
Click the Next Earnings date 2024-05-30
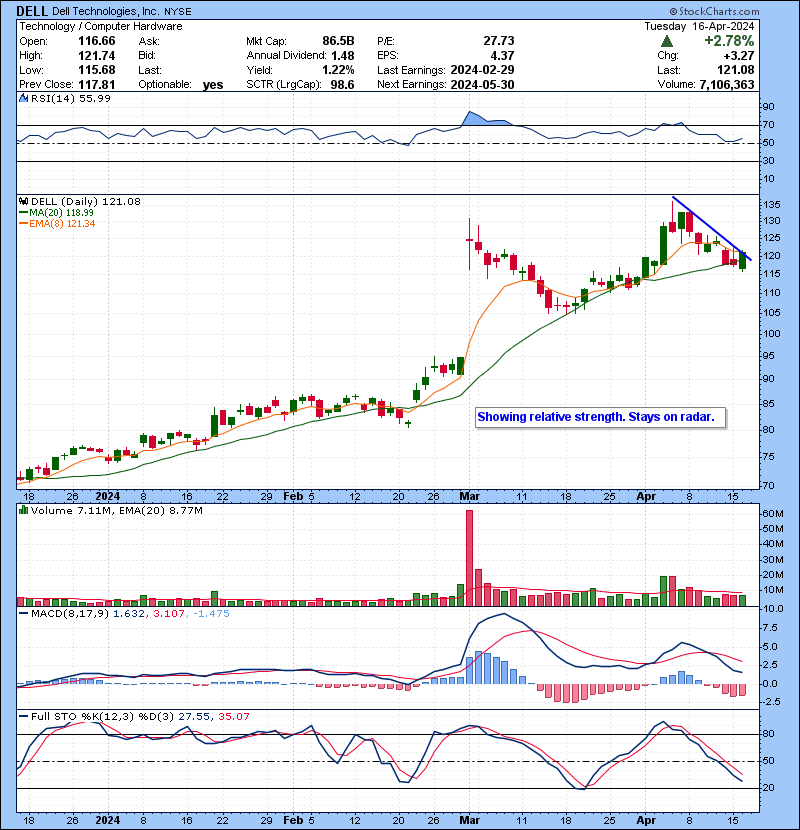point(482,84)
